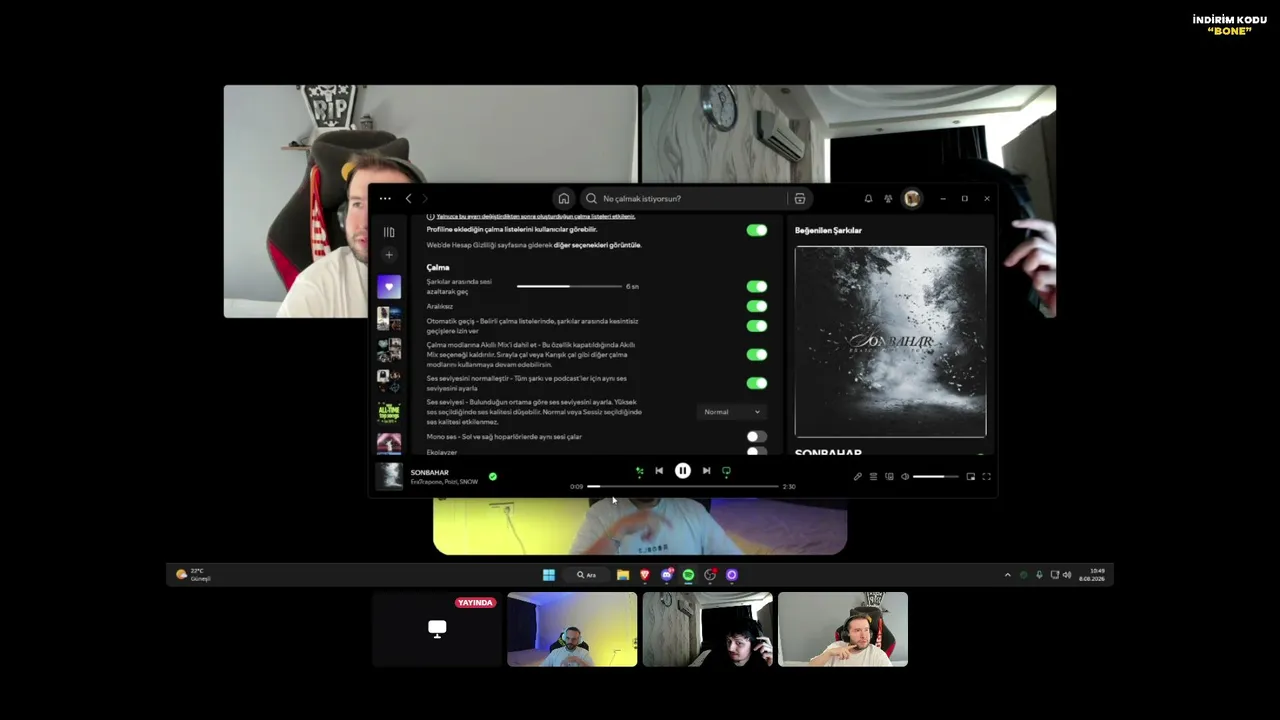
Task: Open now playing SONBAHAR cover thumbnail
Action: [x=389, y=476]
